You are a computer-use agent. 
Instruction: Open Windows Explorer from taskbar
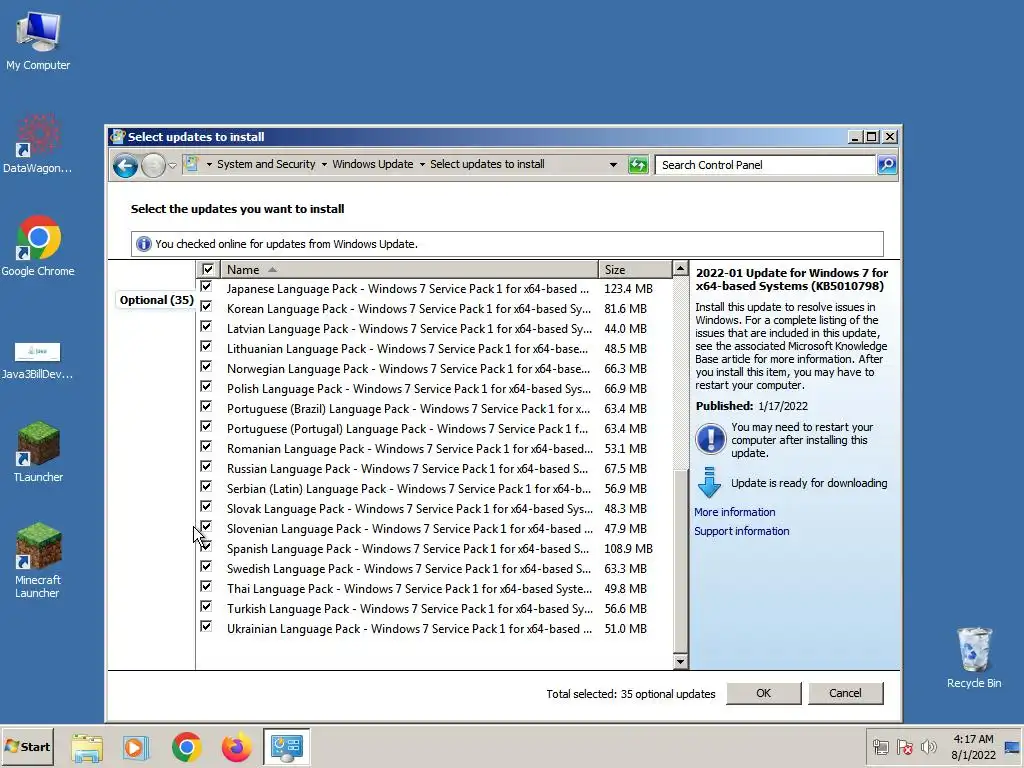tap(87, 747)
